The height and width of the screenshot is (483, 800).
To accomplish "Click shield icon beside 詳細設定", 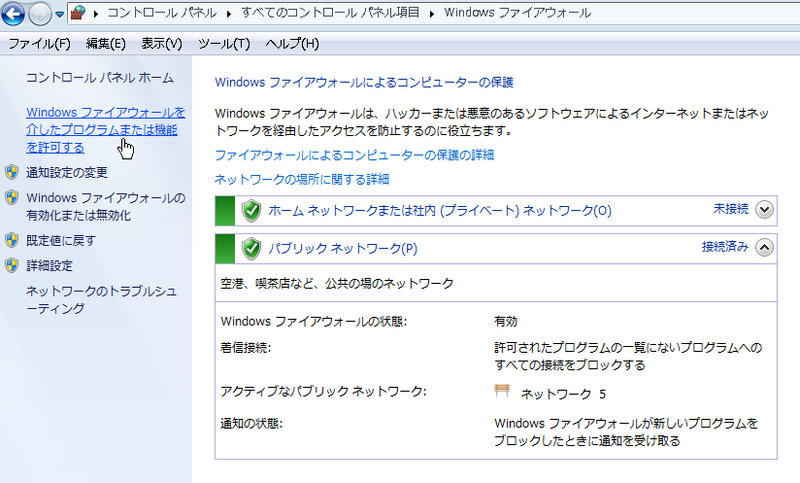I will tap(12, 265).
